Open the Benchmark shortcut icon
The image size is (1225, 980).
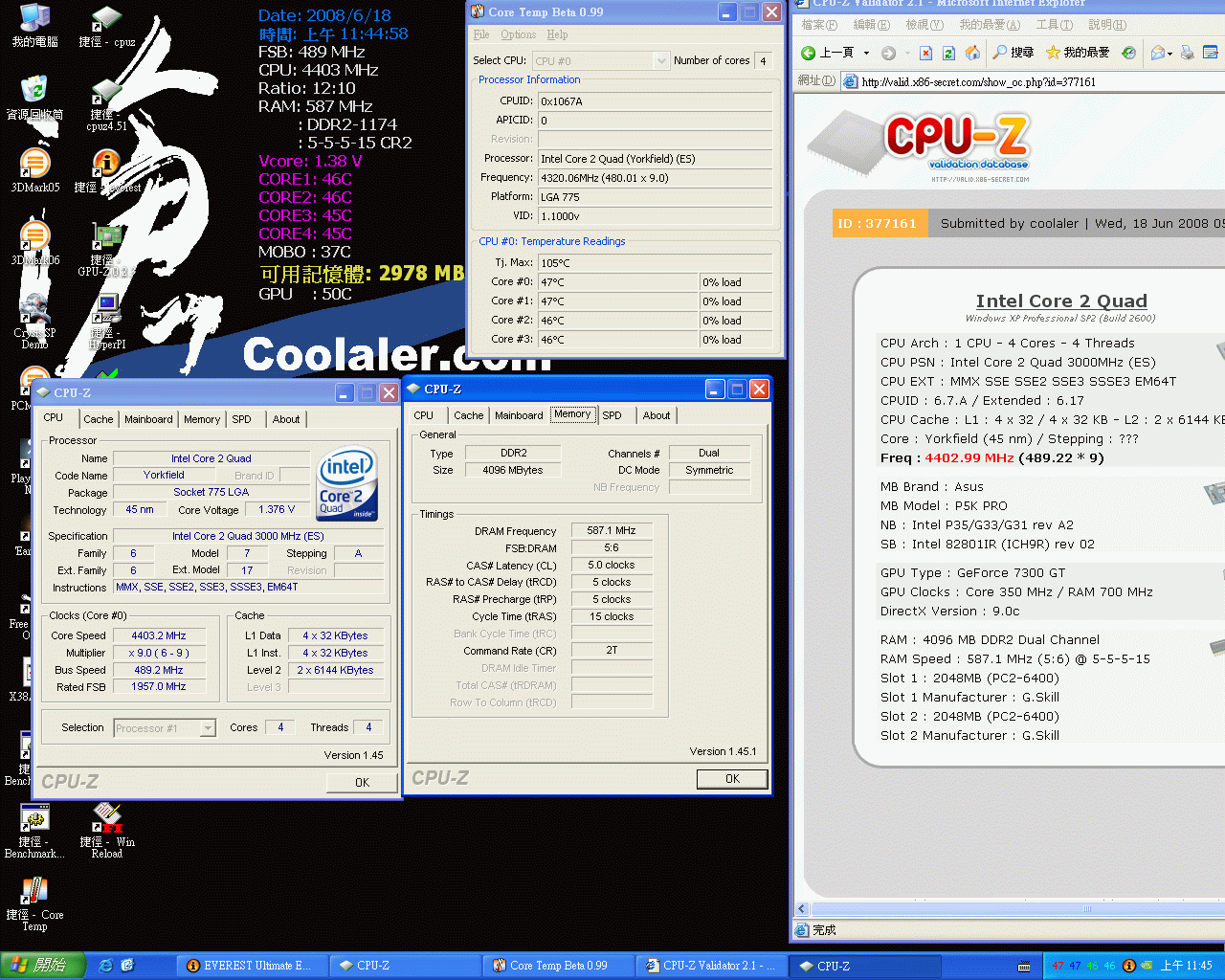34,831
